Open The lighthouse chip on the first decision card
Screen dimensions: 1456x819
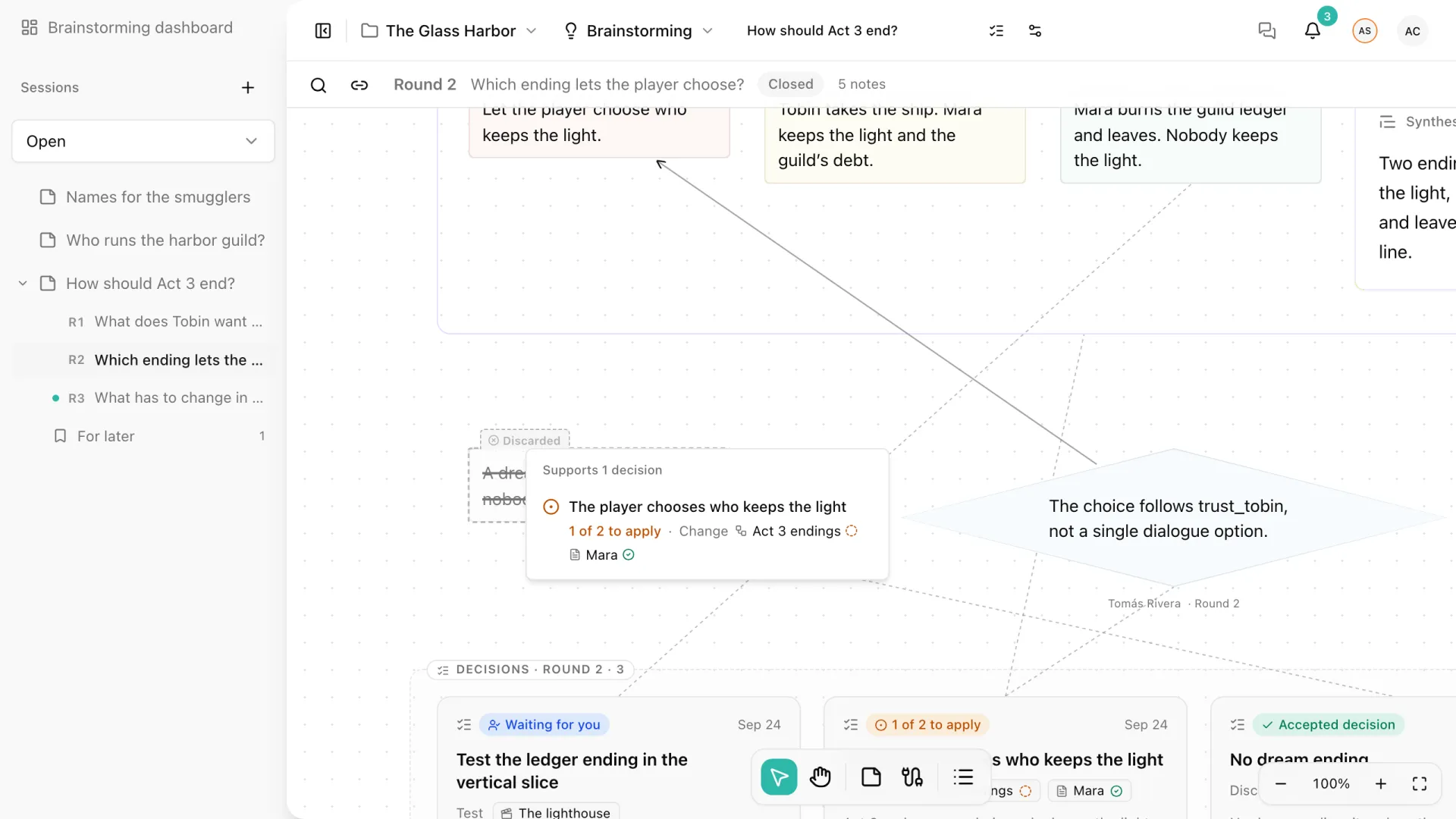click(x=556, y=812)
